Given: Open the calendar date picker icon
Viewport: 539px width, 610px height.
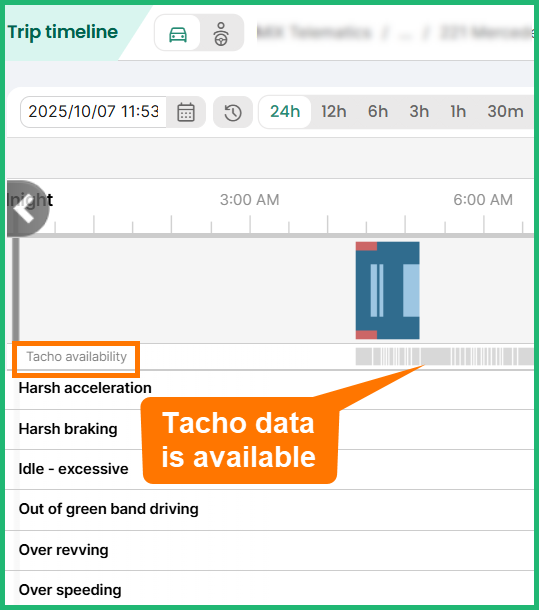Looking at the screenshot, I should [186, 112].
